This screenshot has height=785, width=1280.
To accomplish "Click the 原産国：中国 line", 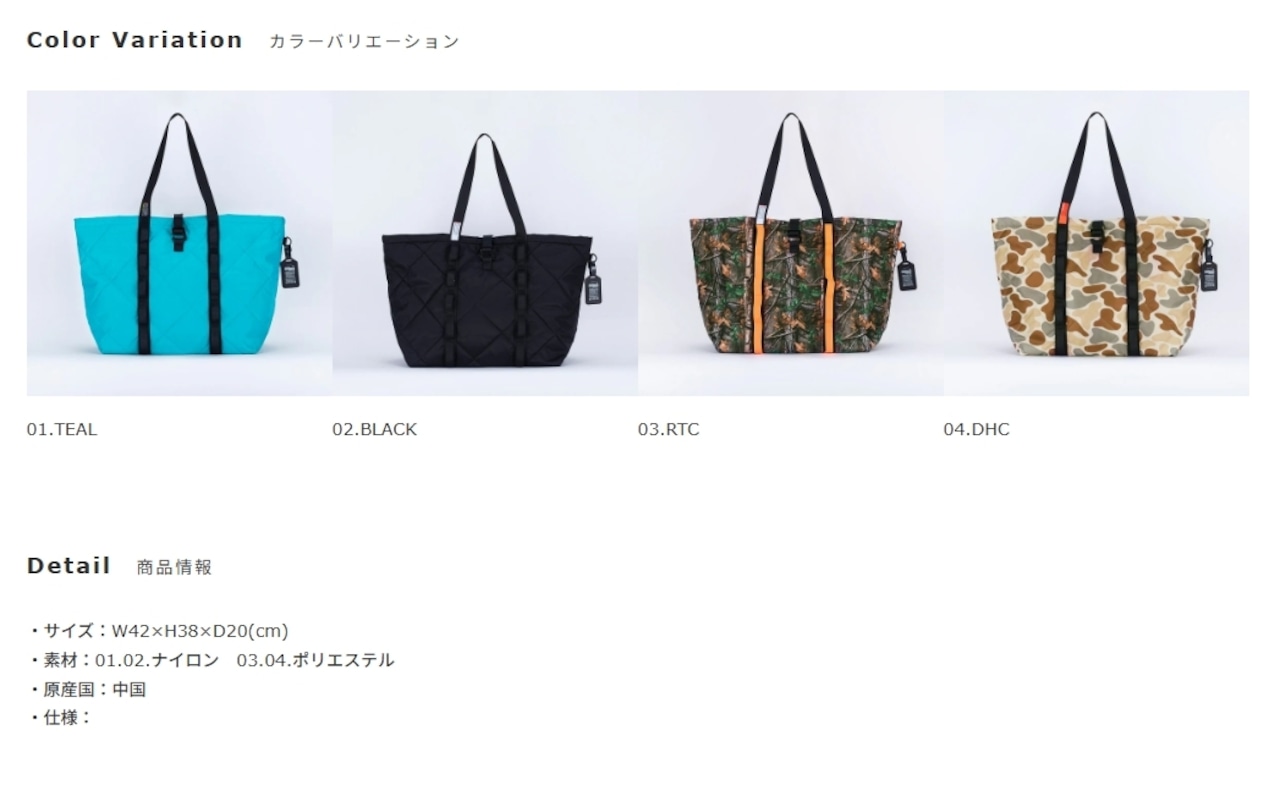I will coord(87,689).
